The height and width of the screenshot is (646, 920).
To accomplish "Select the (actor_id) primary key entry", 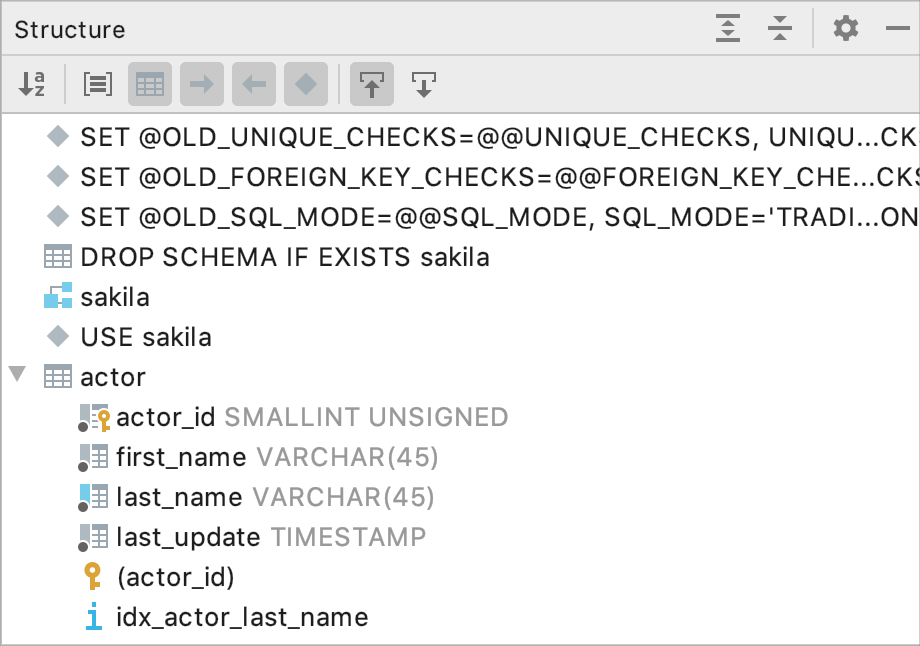I will (175, 577).
